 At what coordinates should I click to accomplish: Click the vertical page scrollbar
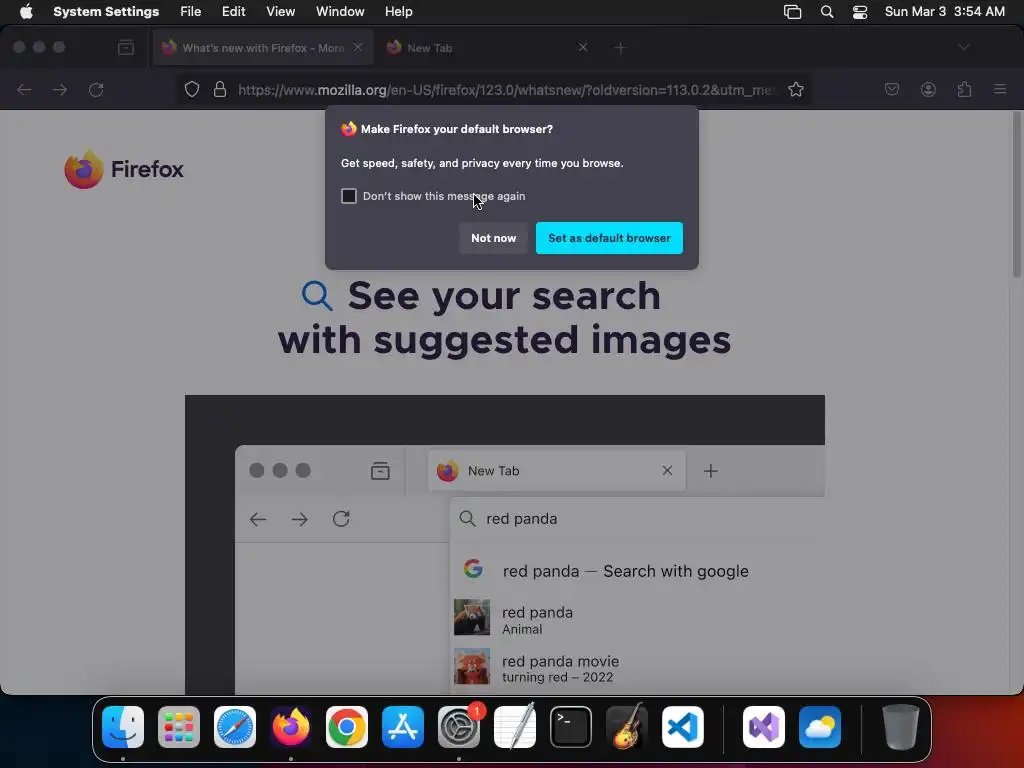click(1017, 196)
